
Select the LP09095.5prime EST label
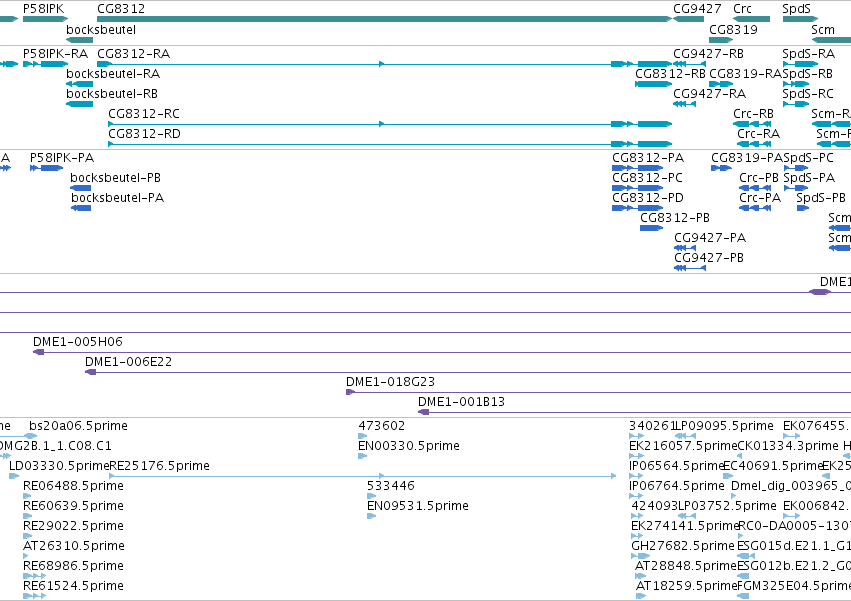(x=724, y=426)
